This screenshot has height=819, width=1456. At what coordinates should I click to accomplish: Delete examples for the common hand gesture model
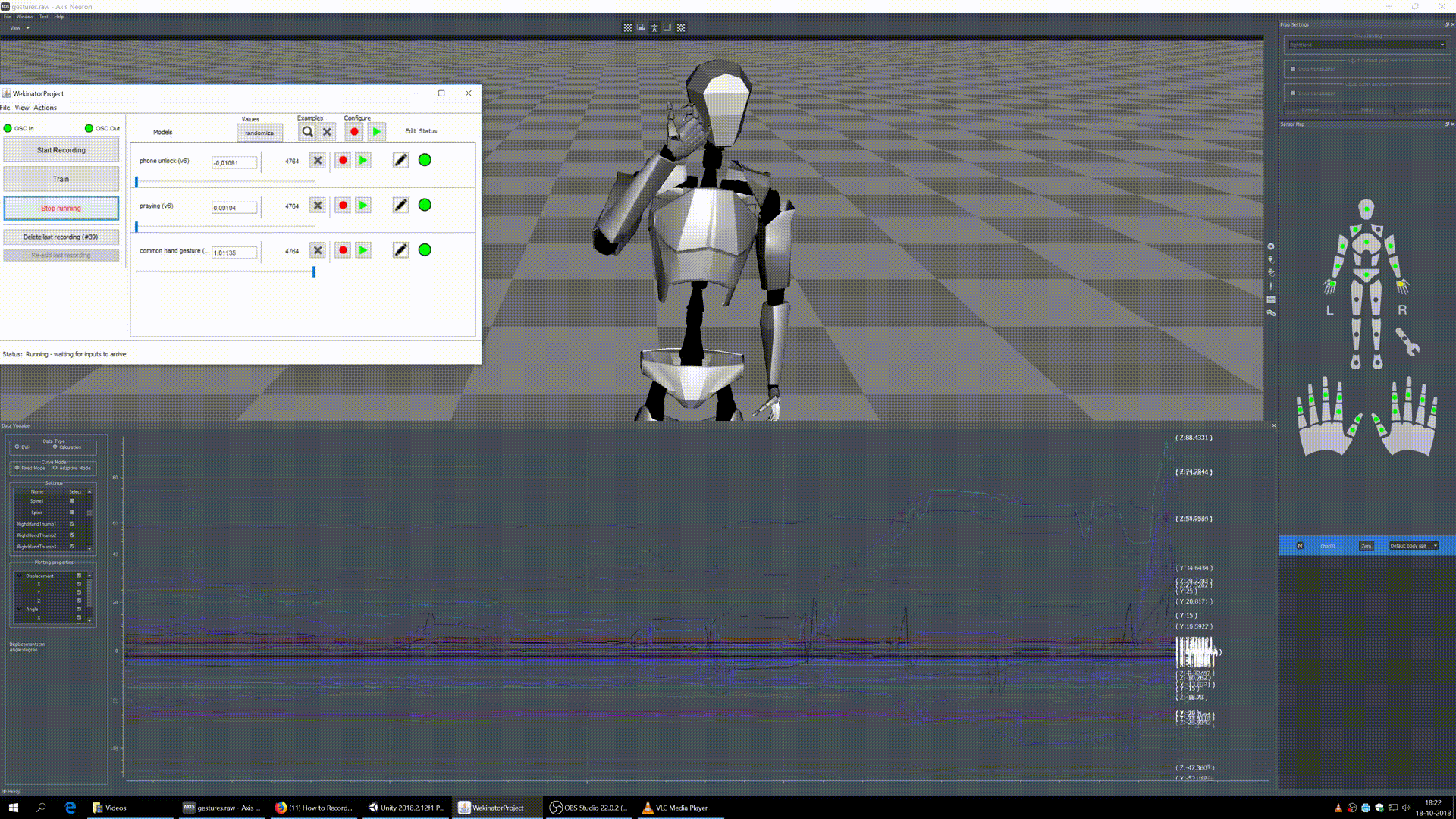(318, 250)
